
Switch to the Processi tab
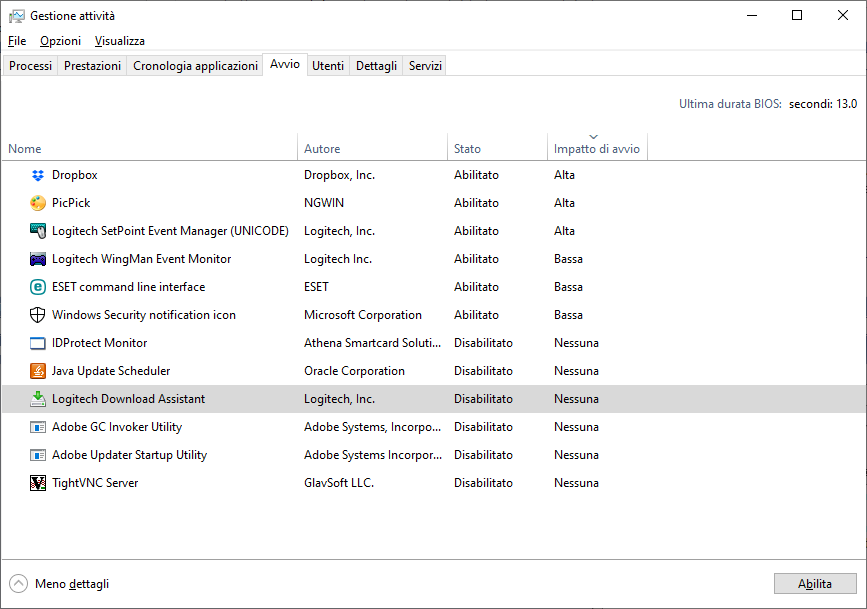(30, 66)
